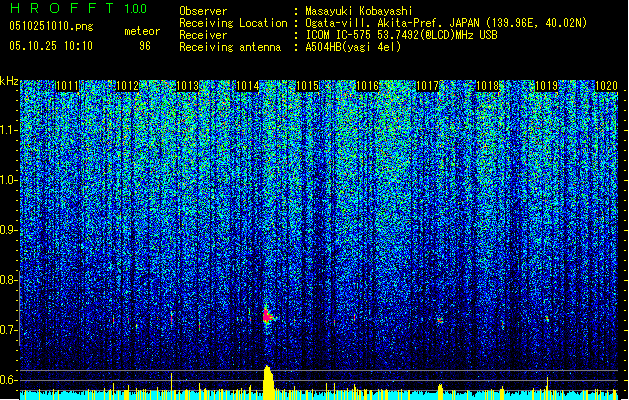Click the 1020 time marker
This screenshot has height=400, width=629.
[606, 86]
